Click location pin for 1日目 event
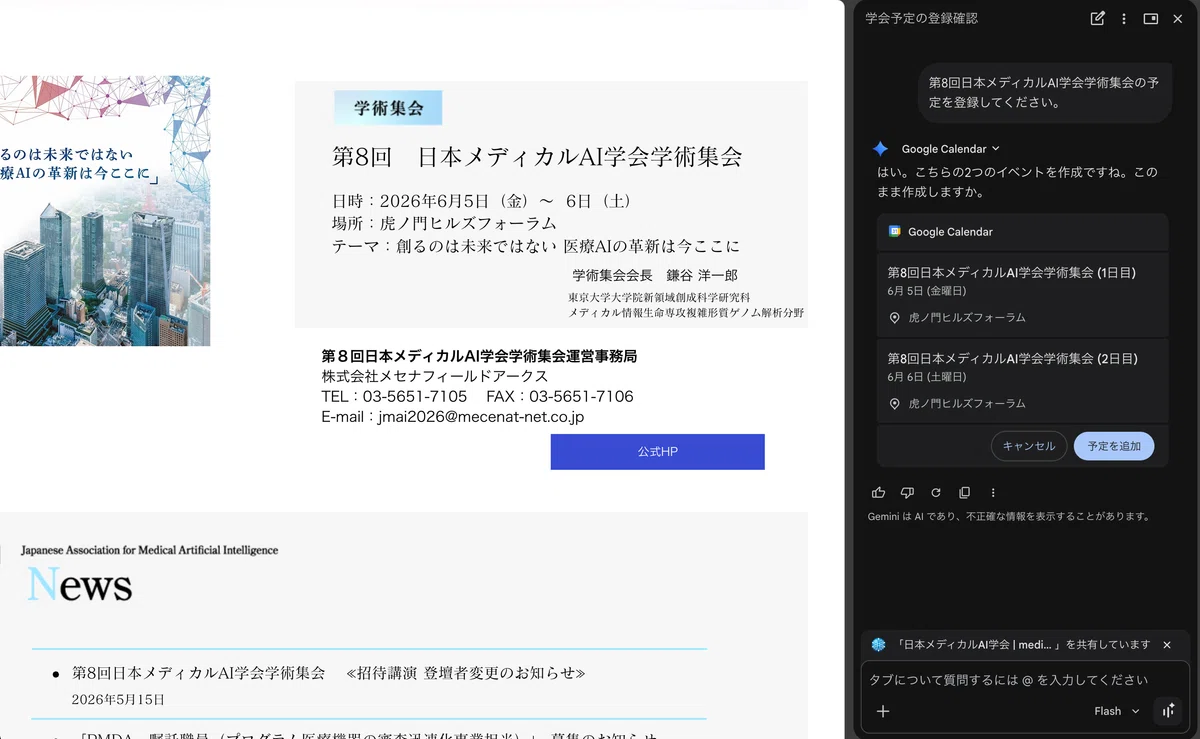This screenshot has width=1200, height=739. click(895, 318)
